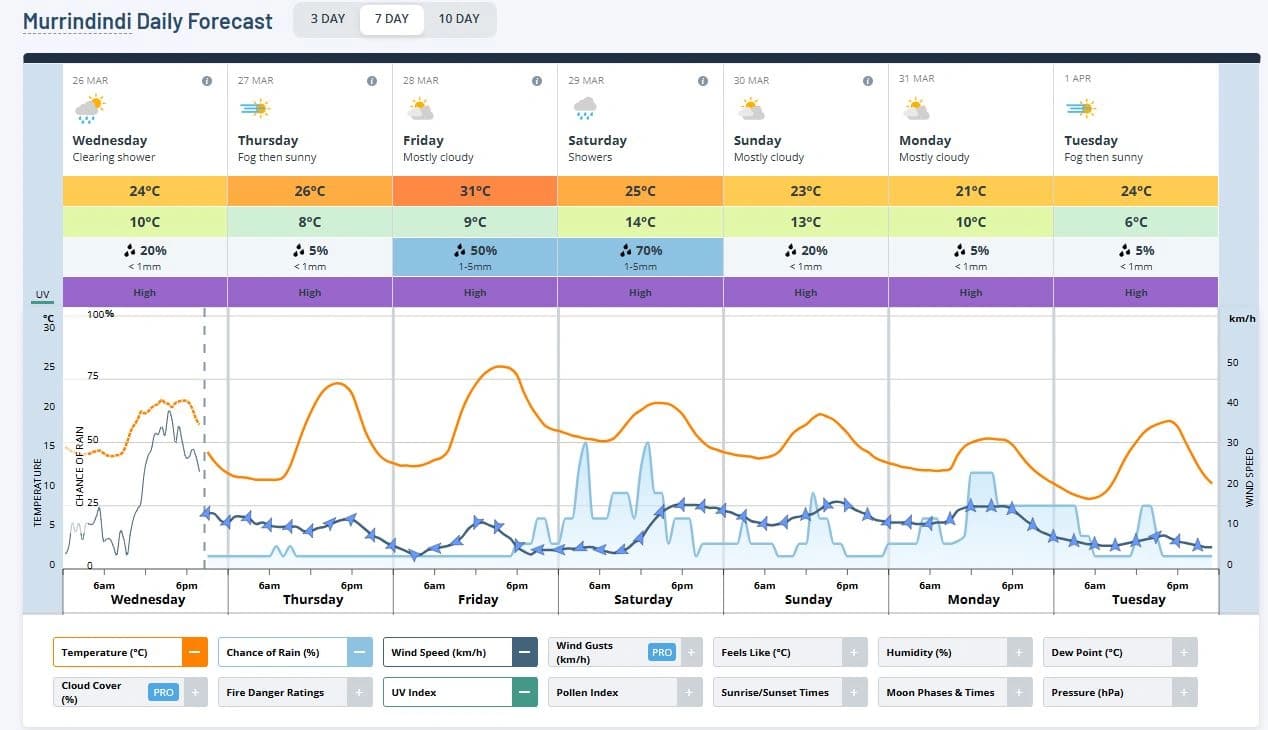
Task: Click Tuesday's High UV bar
Action: (x=1136, y=292)
